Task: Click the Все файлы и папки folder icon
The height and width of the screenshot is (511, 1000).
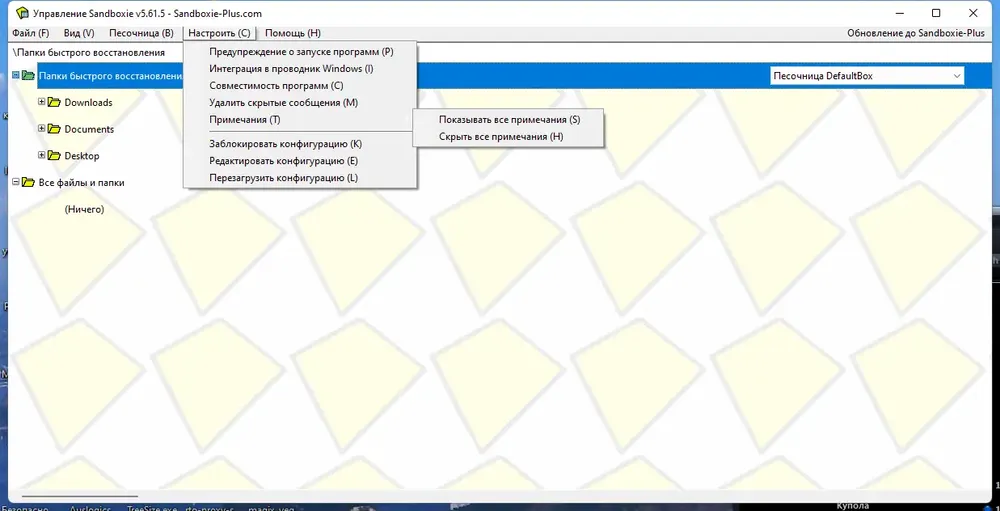Action: click(x=28, y=182)
